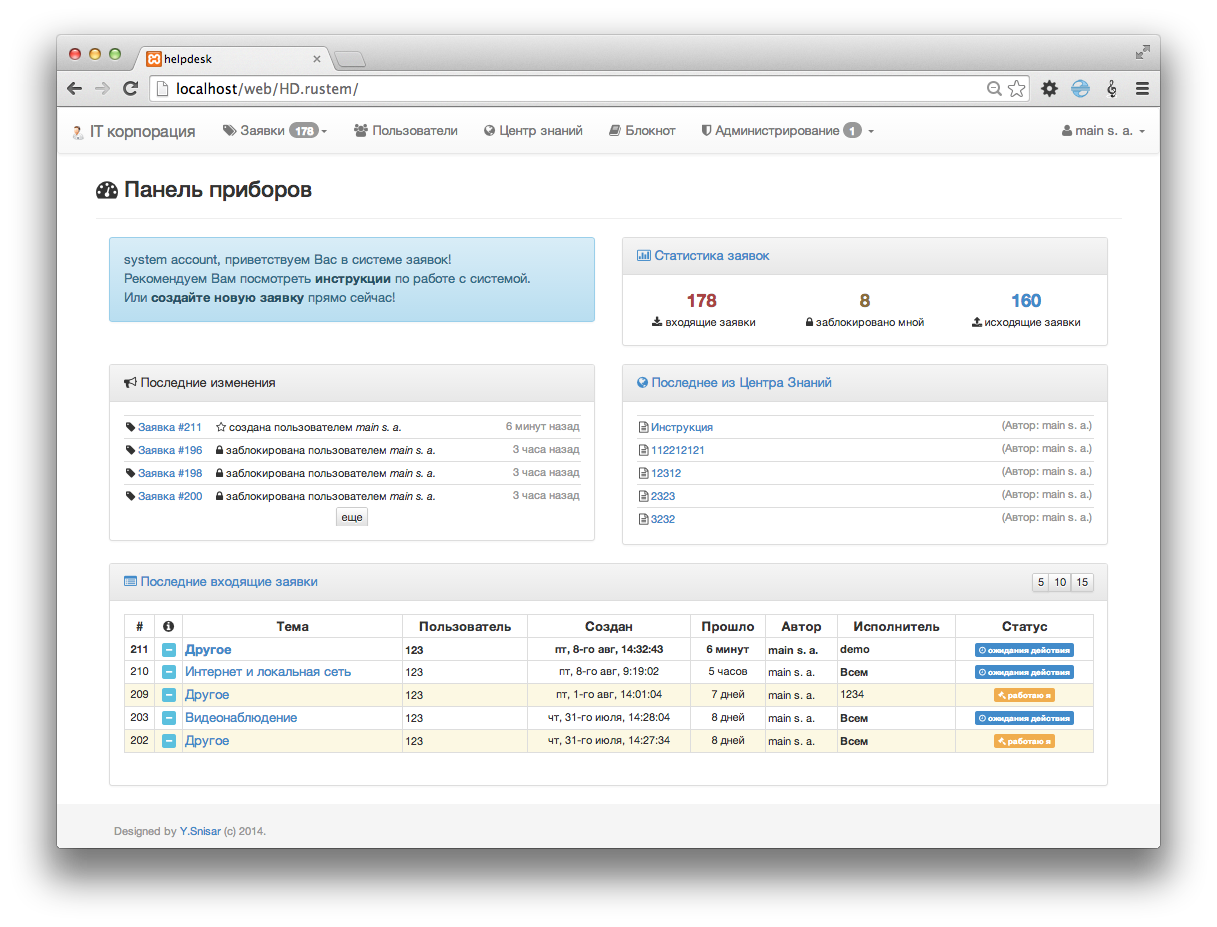1217x927 pixels.
Task: Select the helpdesk browser tab
Action: (x=232, y=59)
